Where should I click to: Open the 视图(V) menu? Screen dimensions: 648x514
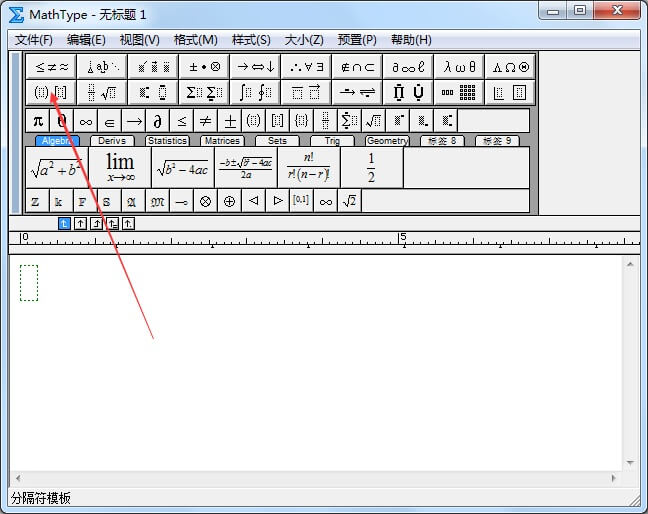[139, 40]
